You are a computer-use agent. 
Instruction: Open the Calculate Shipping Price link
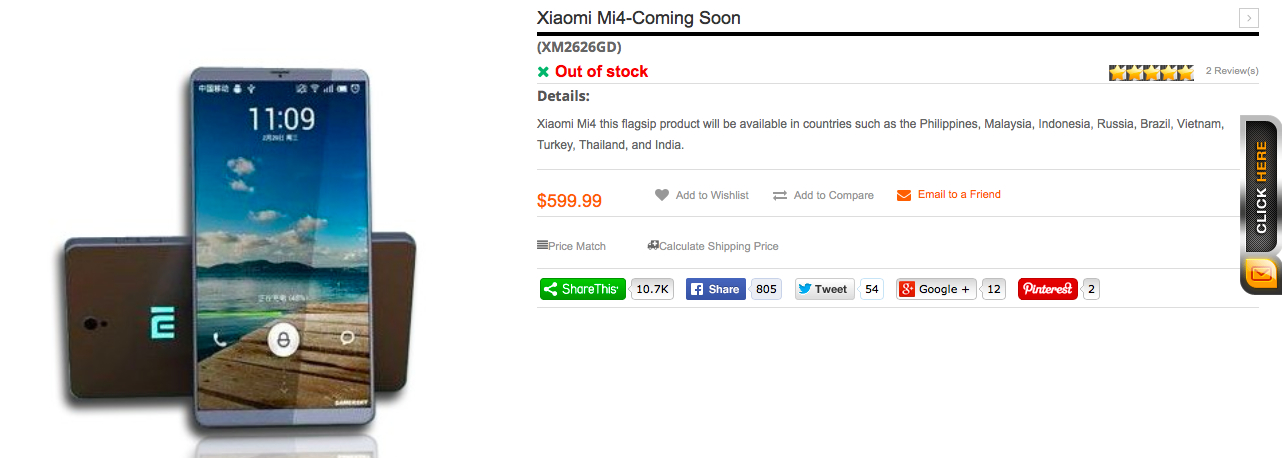pyautogui.click(x=718, y=246)
